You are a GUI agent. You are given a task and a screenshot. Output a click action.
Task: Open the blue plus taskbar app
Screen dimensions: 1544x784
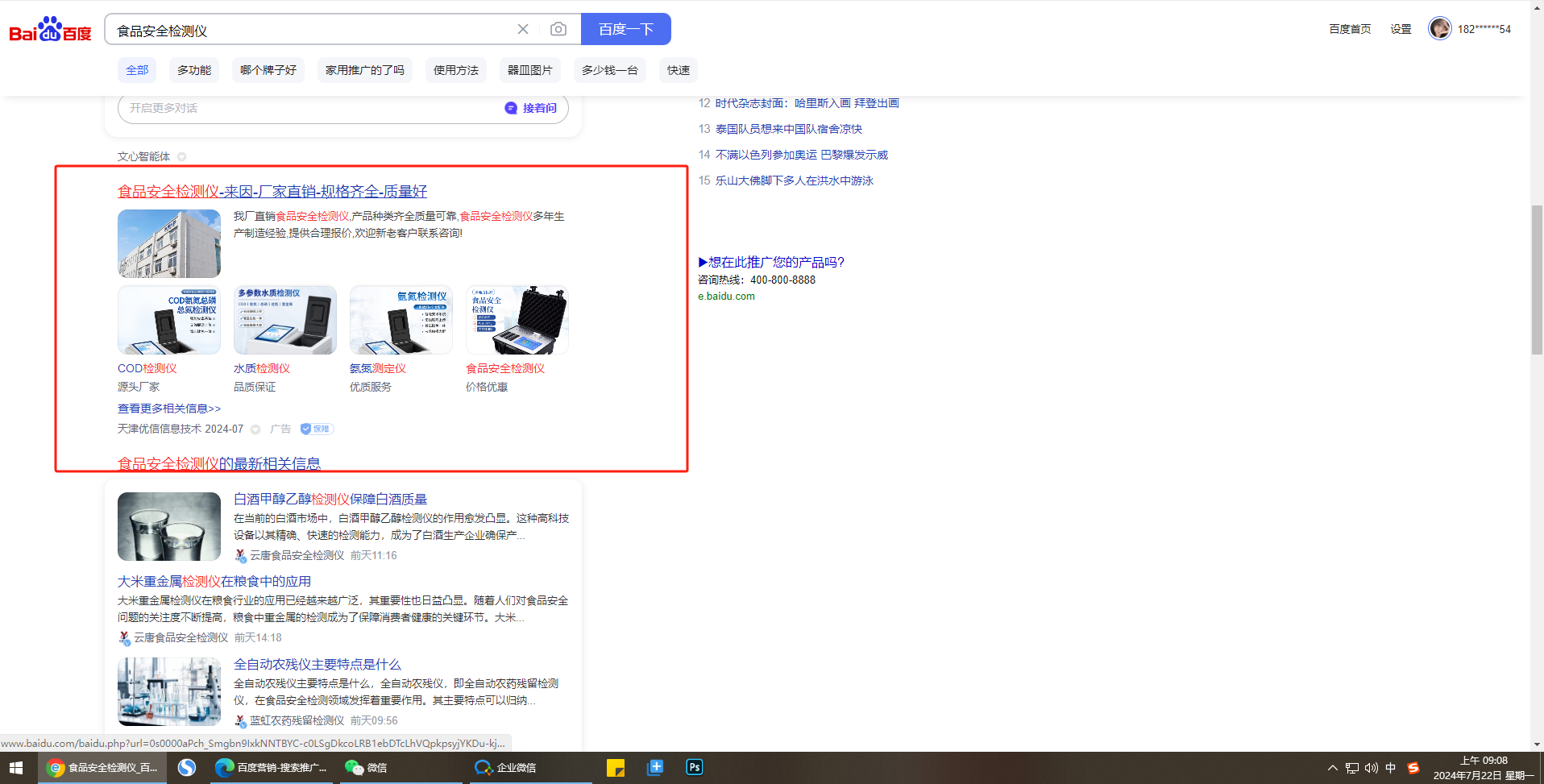coord(655,768)
